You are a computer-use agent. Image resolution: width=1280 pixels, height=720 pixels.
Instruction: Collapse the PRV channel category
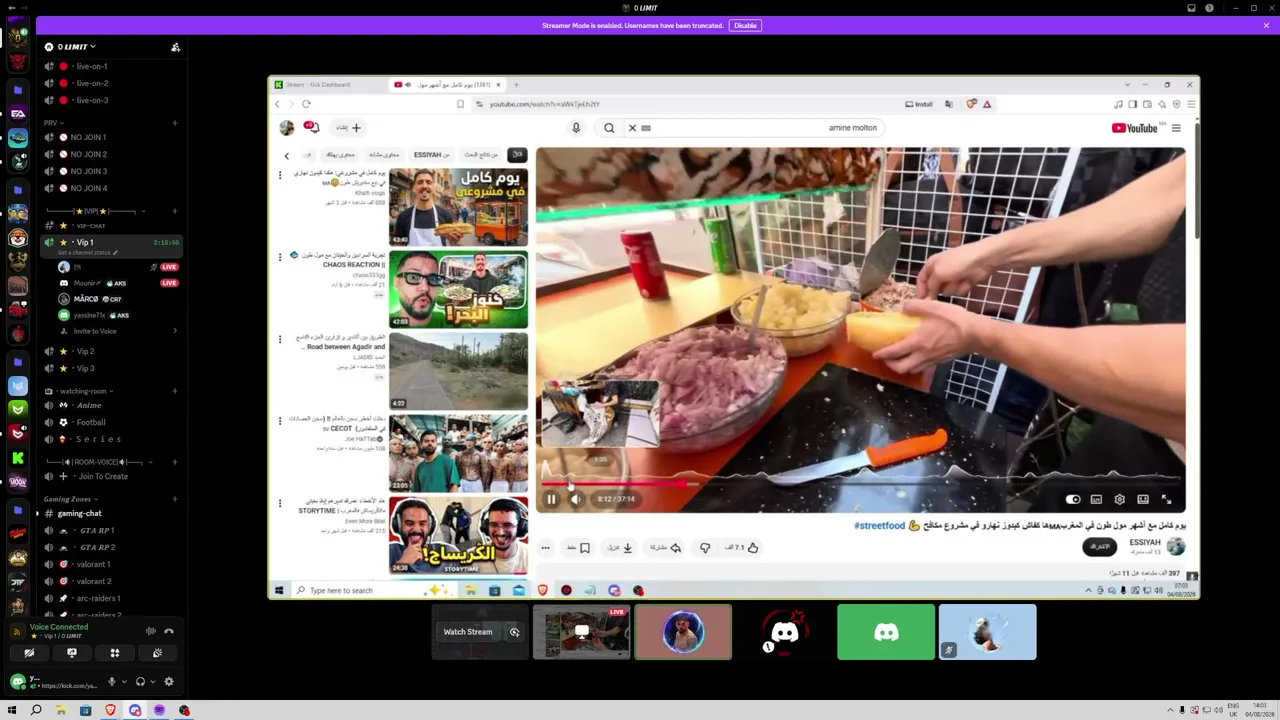tap(52, 123)
